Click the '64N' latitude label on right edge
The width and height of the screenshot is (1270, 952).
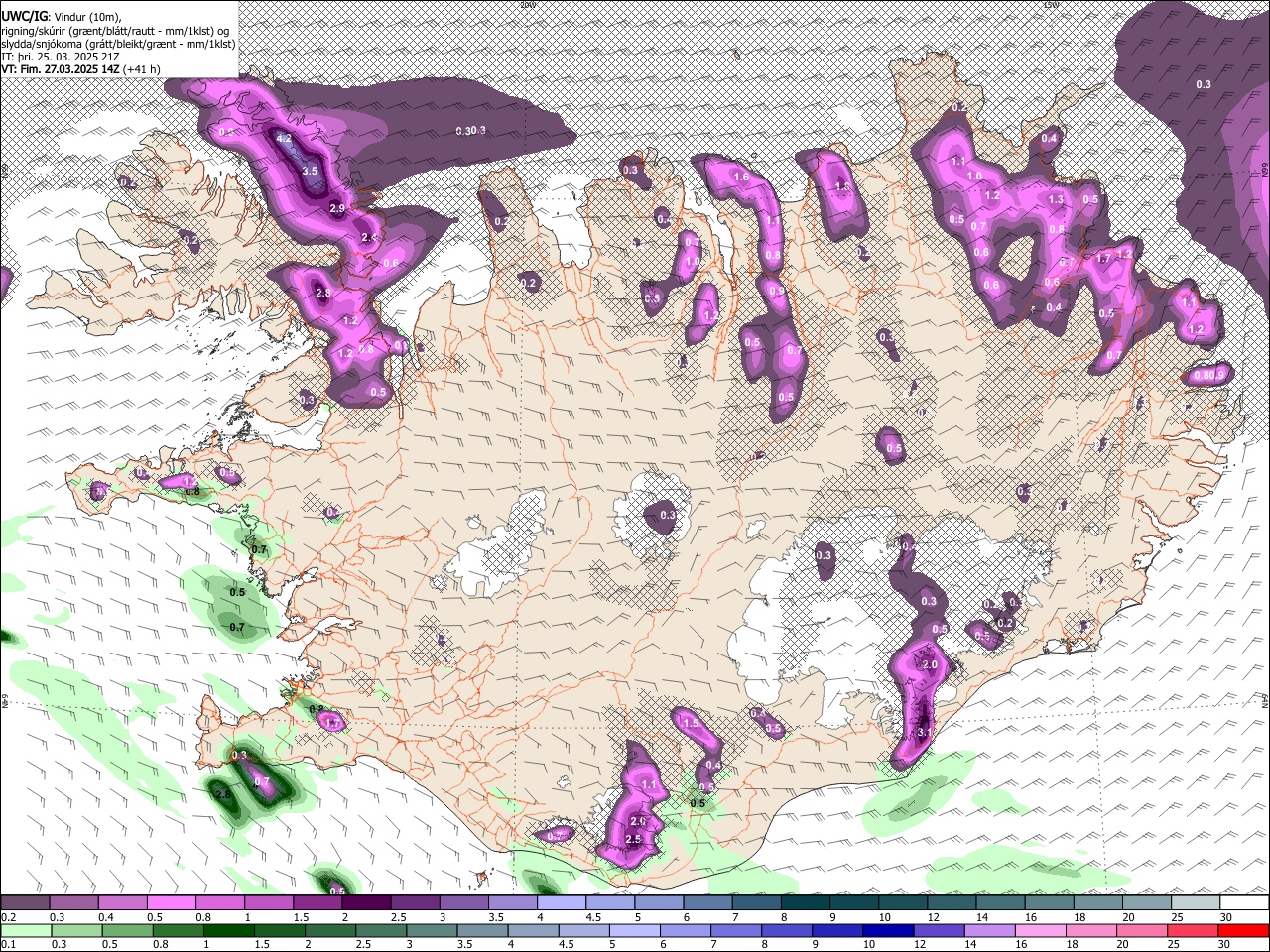(1265, 701)
